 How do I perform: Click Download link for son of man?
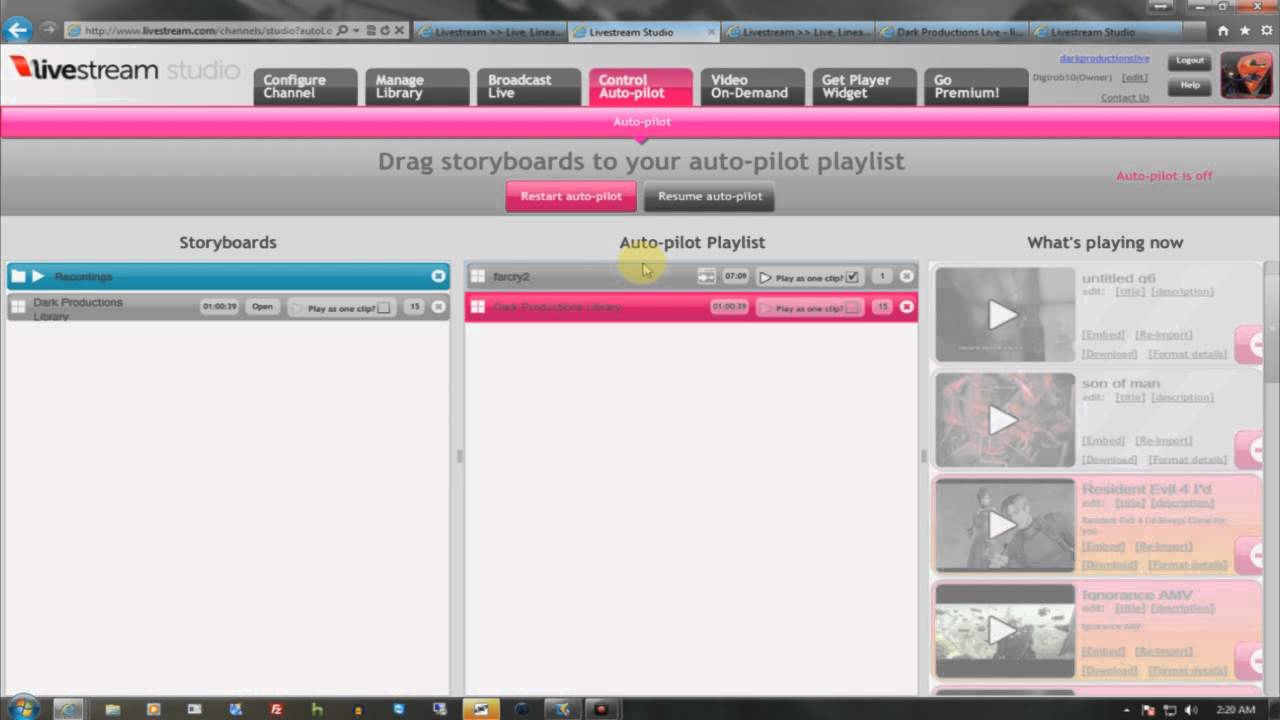click(x=1109, y=460)
